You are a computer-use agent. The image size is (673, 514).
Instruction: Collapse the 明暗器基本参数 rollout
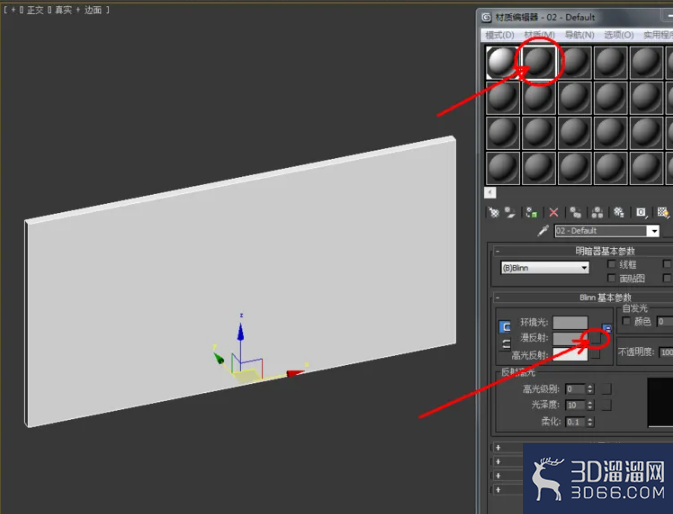point(497,251)
